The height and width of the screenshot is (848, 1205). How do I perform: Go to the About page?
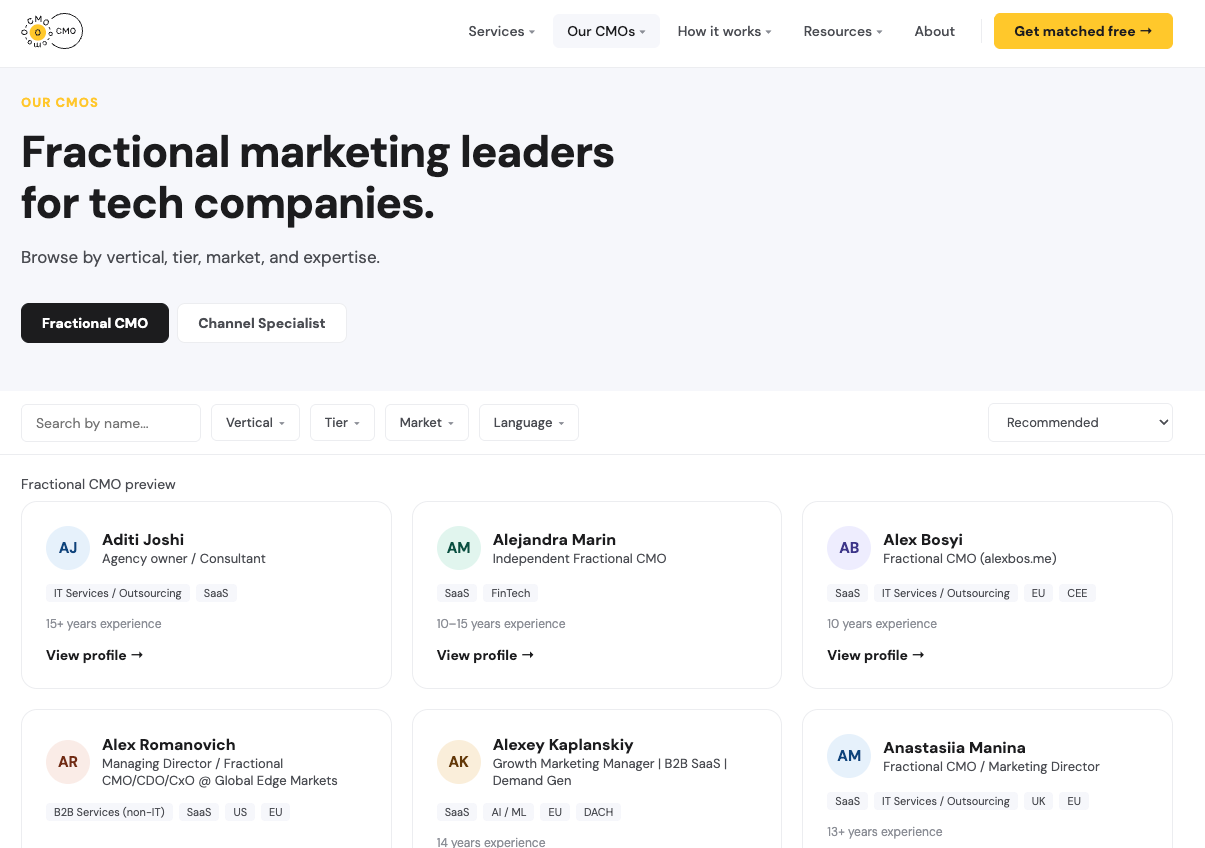tap(935, 31)
